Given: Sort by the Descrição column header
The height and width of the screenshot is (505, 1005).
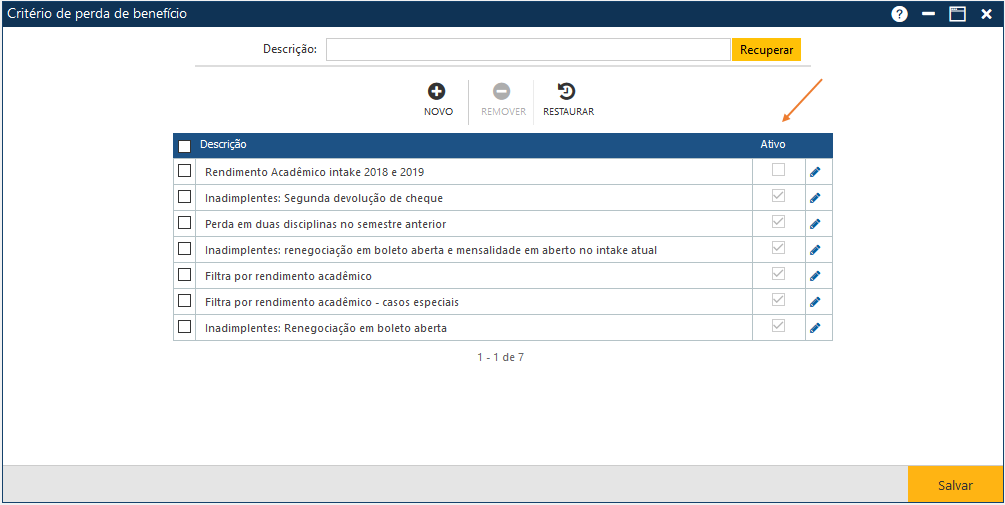Looking at the screenshot, I should [x=224, y=145].
